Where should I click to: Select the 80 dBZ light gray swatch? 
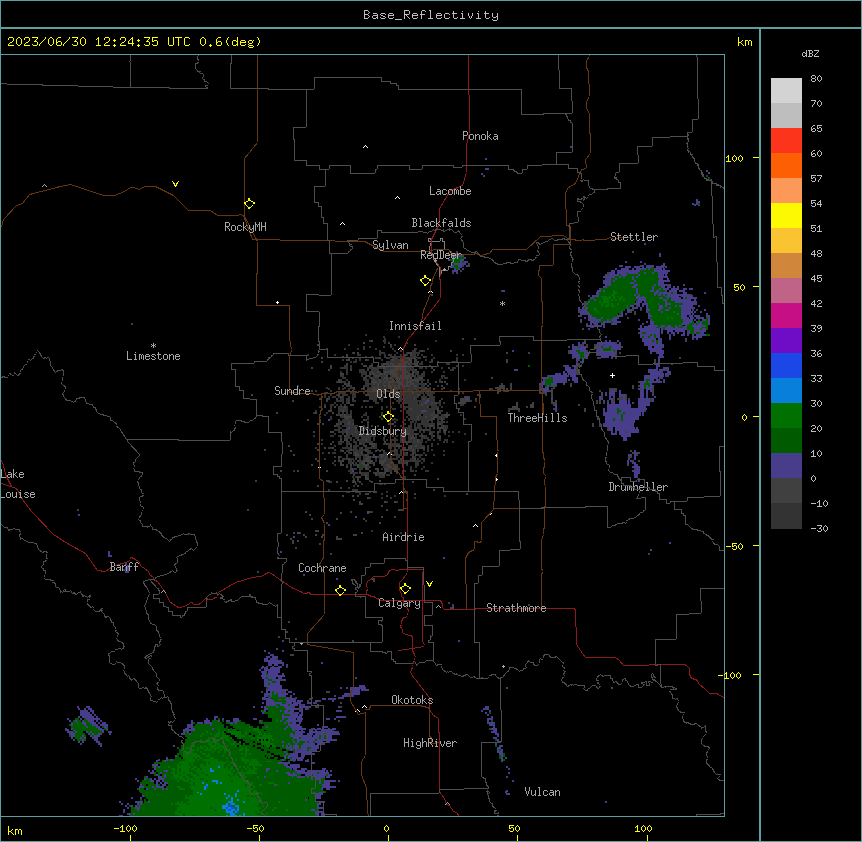pos(786,90)
